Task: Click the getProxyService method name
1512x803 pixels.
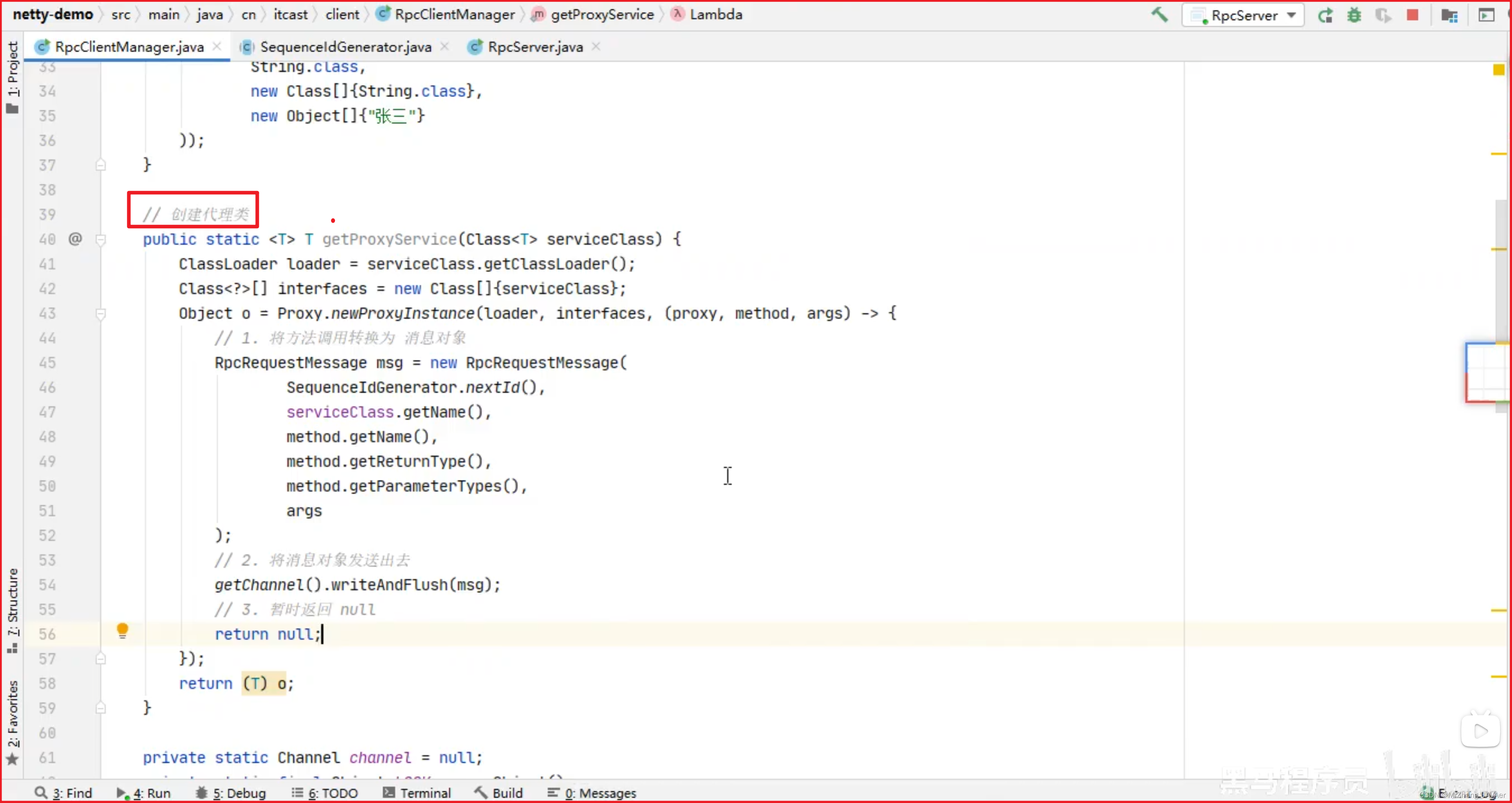Action: 389,239
